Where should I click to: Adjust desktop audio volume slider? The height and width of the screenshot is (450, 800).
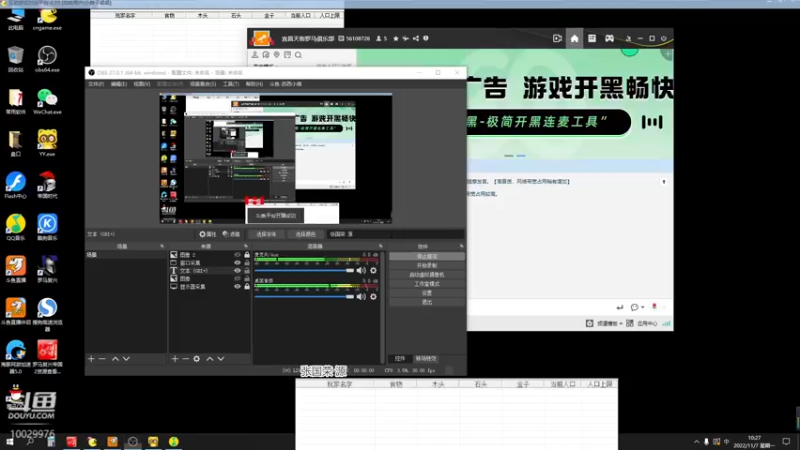tap(304, 296)
